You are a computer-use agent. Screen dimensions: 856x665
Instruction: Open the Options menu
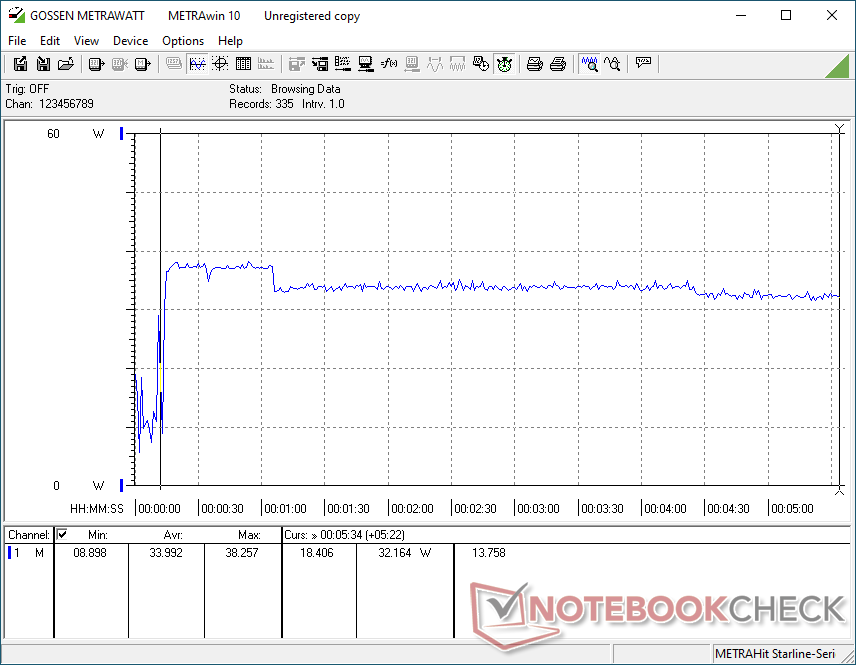pyautogui.click(x=183, y=41)
